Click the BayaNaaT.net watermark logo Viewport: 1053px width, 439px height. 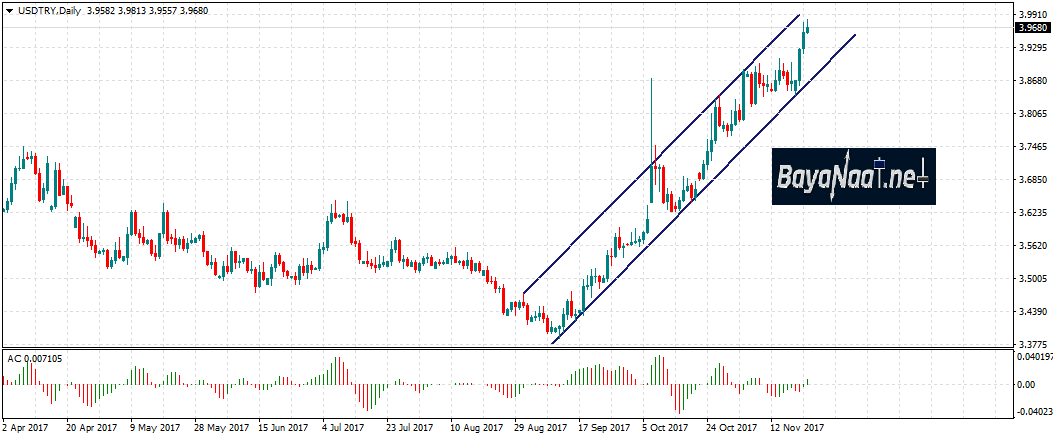coord(853,178)
